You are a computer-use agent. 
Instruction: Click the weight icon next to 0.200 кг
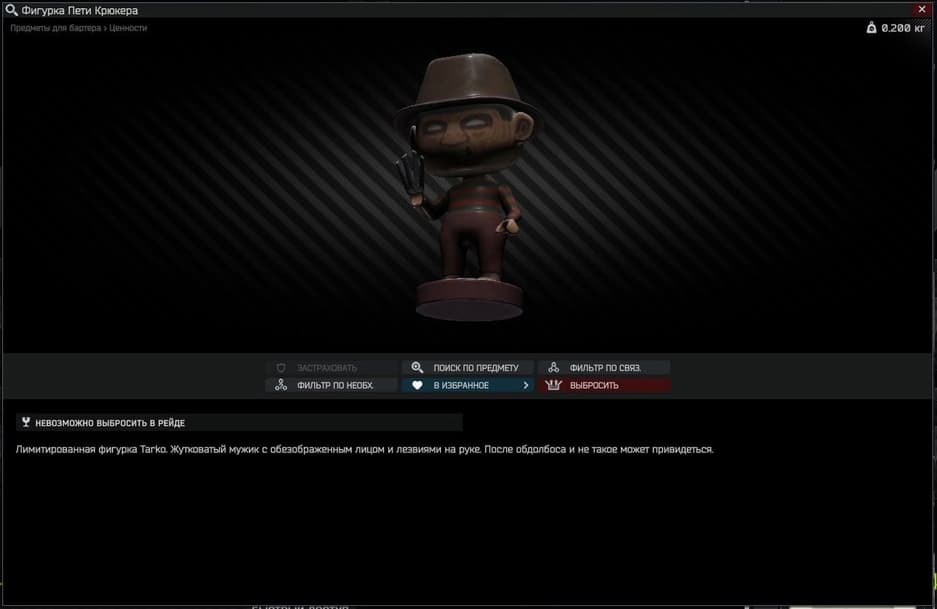[x=871, y=27]
